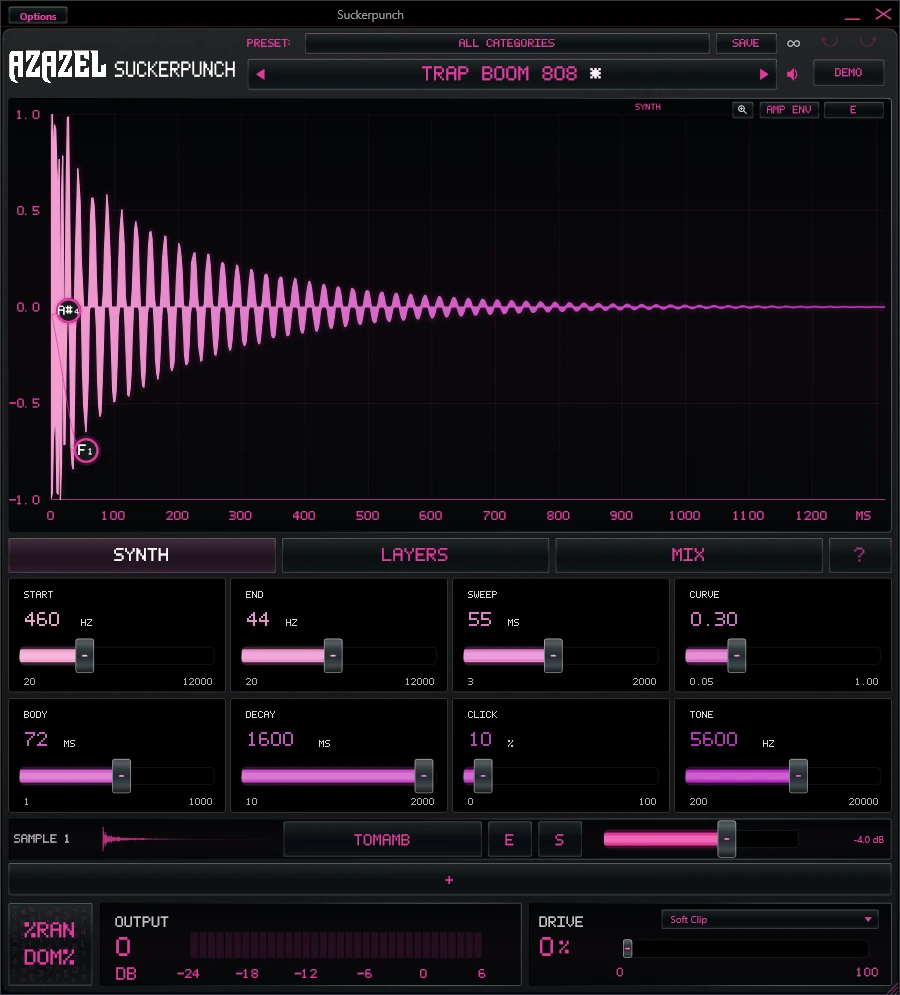Click the DRIVE amount slider handle

point(627,949)
